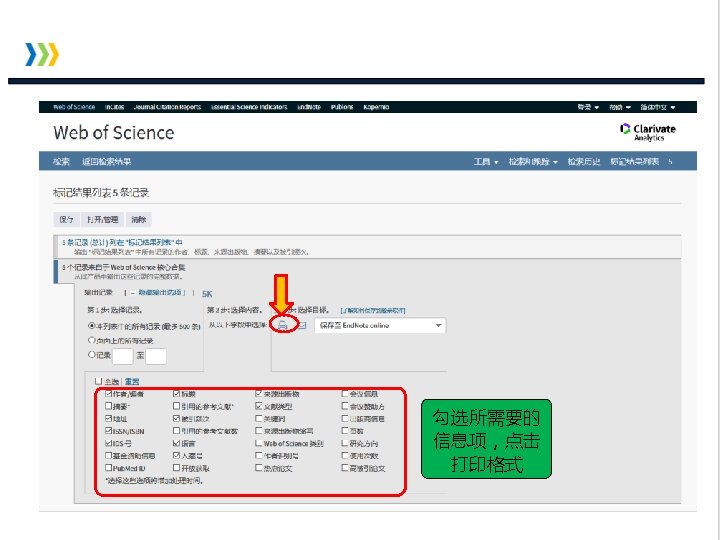Open 检索历史 in blue navigation bar
This screenshot has height=540, width=720.
[584, 162]
